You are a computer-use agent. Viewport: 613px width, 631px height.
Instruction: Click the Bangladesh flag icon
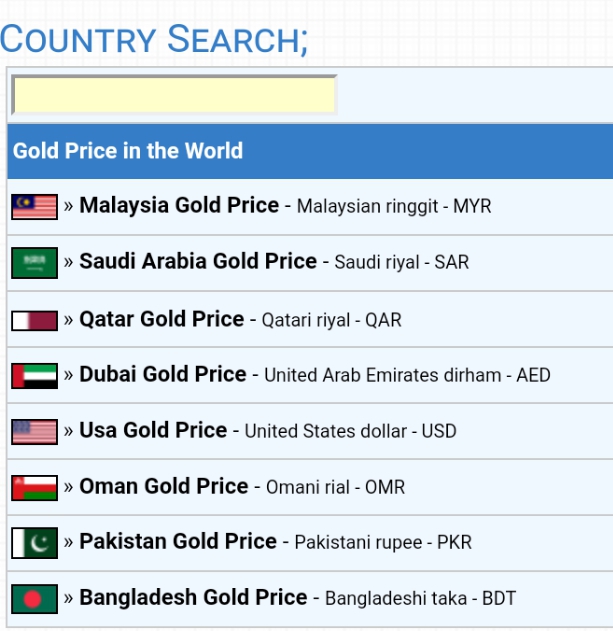click(x=34, y=599)
